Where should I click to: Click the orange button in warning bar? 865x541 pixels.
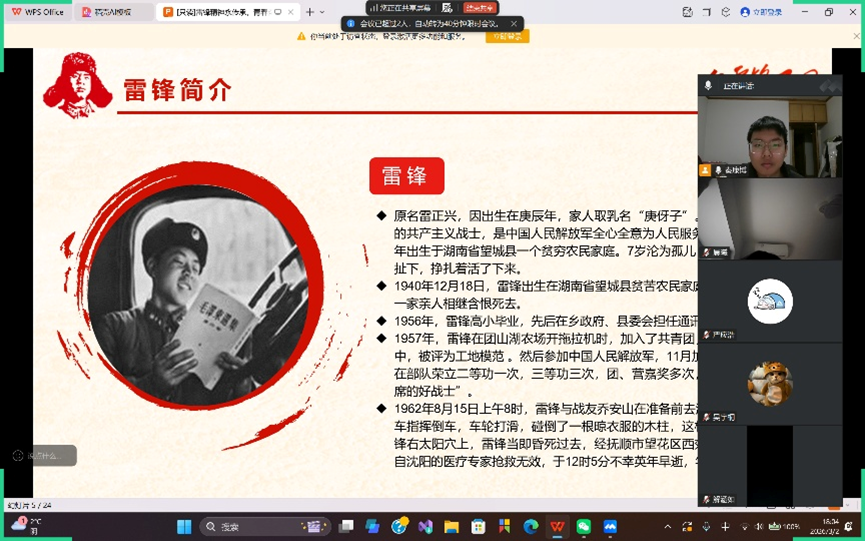coord(507,36)
